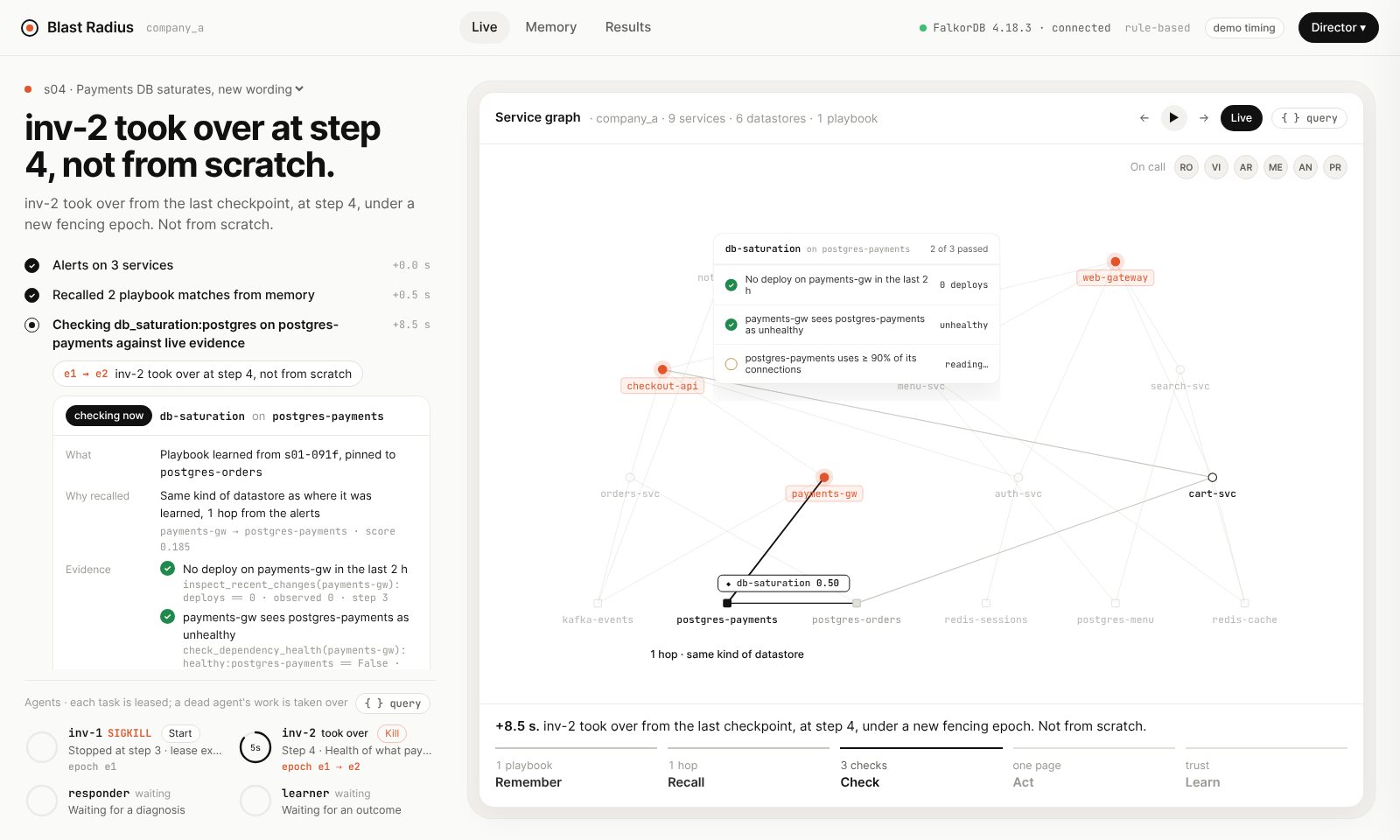Viewport: 1400px width, 840px height.
Task: Select the RO on-call avatar
Action: tap(1186, 167)
